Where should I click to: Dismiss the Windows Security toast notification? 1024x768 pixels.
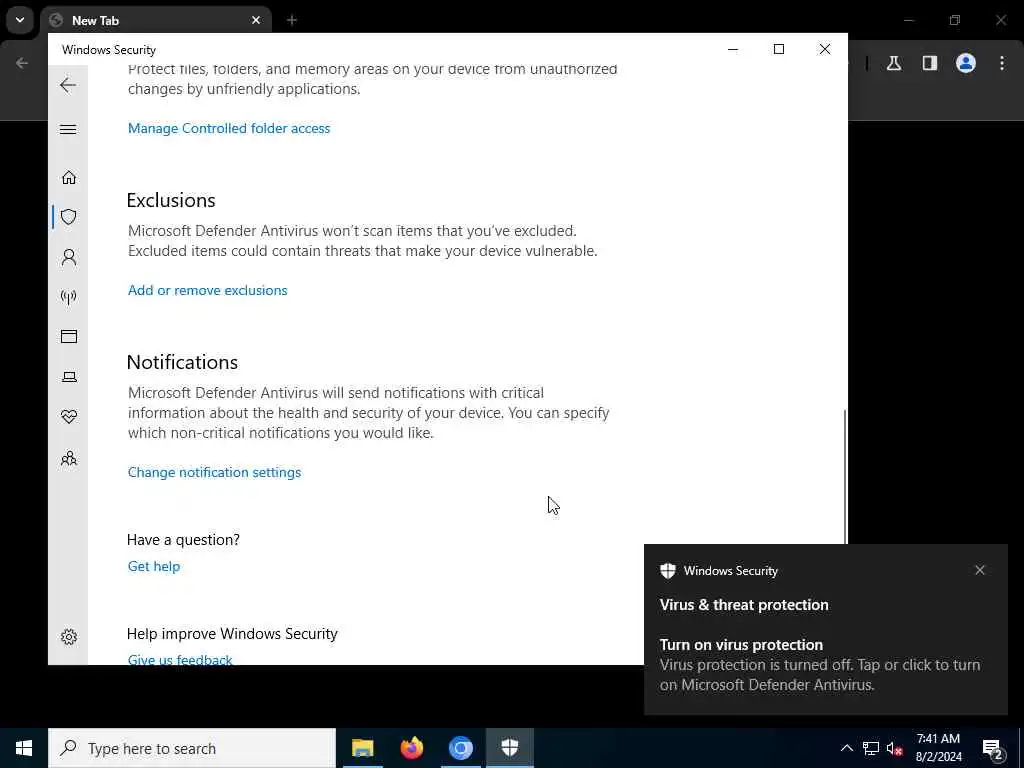(x=980, y=570)
